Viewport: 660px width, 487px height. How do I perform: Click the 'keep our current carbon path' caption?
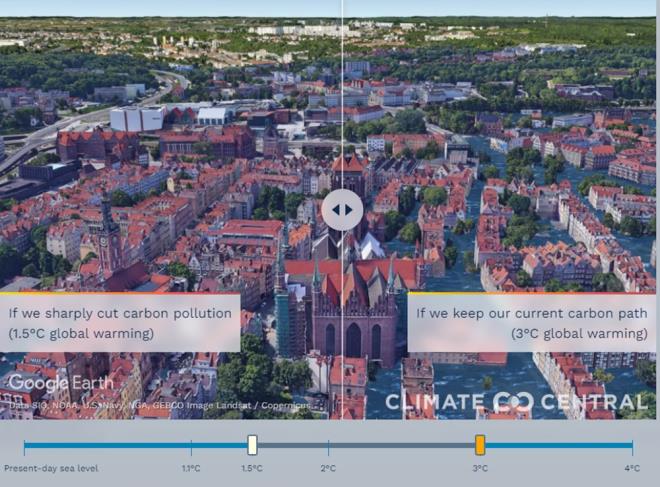click(531, 323)
